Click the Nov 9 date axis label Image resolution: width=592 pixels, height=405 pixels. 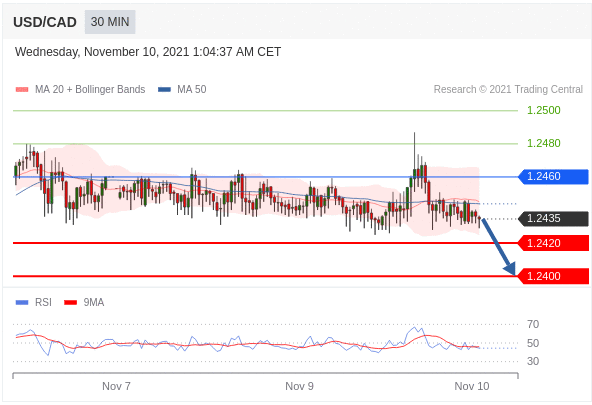(x=299, y=386)
